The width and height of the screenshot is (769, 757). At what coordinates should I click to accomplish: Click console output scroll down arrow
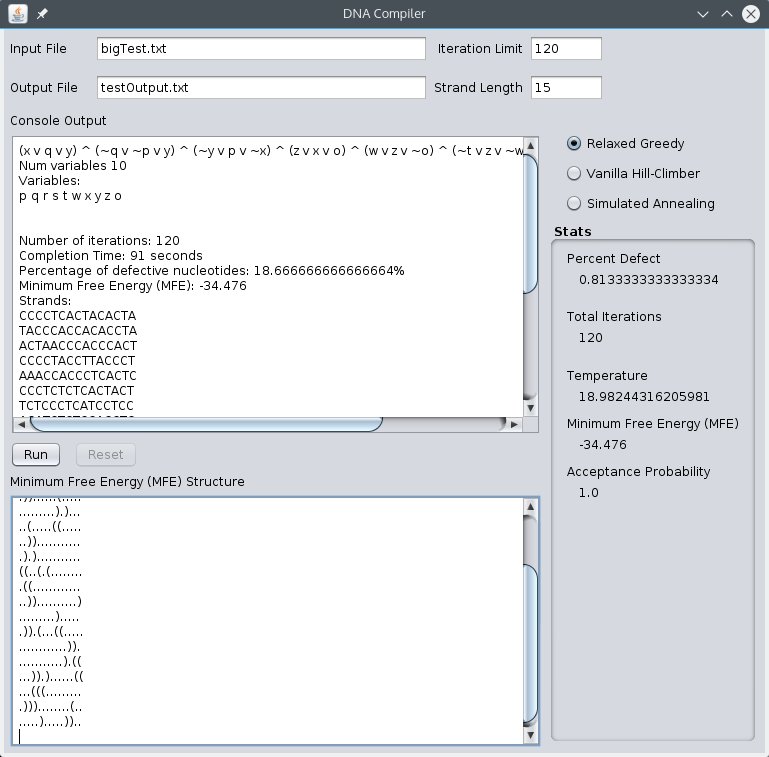point(530,408)
